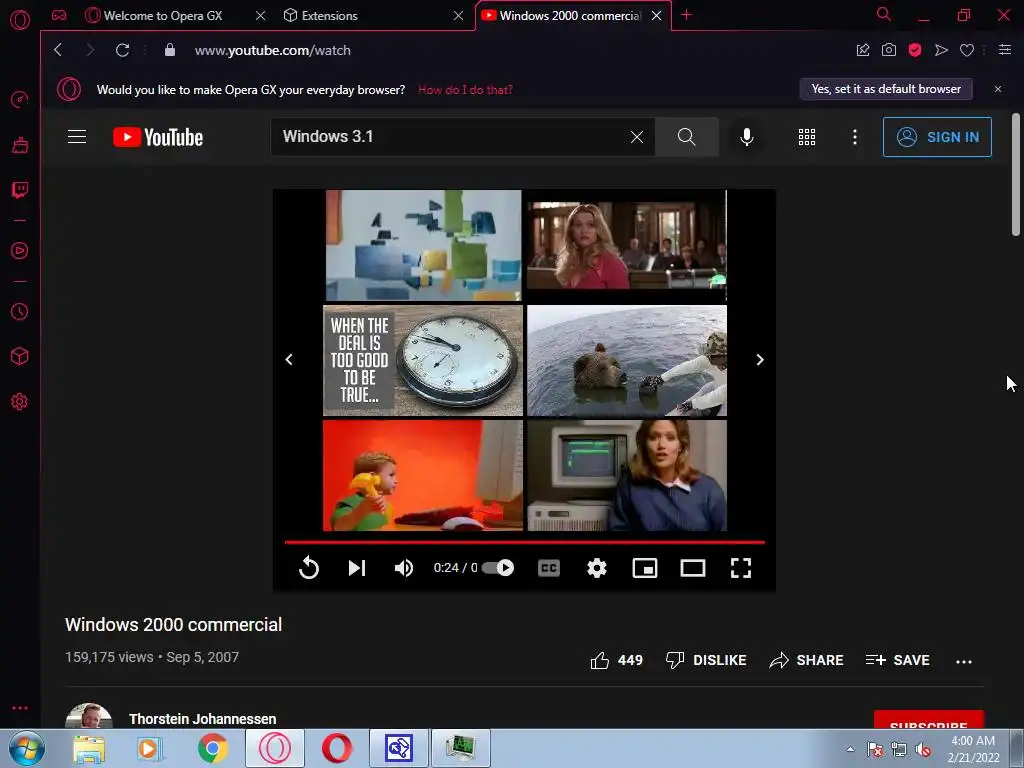1024x768 pixels.
Task: Skip to the next video
Action: (x=357, y=568)
